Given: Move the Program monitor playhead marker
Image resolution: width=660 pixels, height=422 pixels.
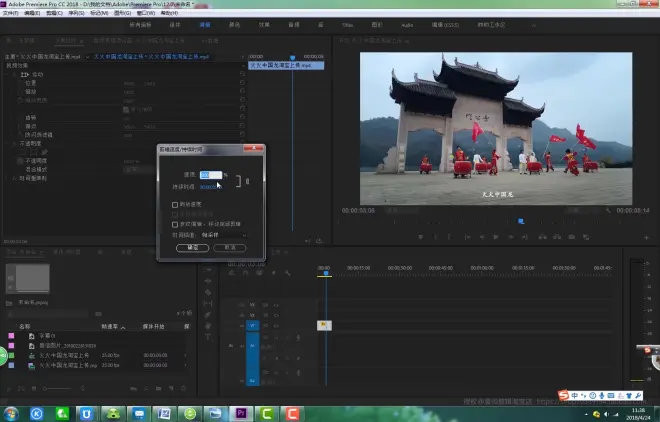Looking at the screenshot, I should click(521, 221).
